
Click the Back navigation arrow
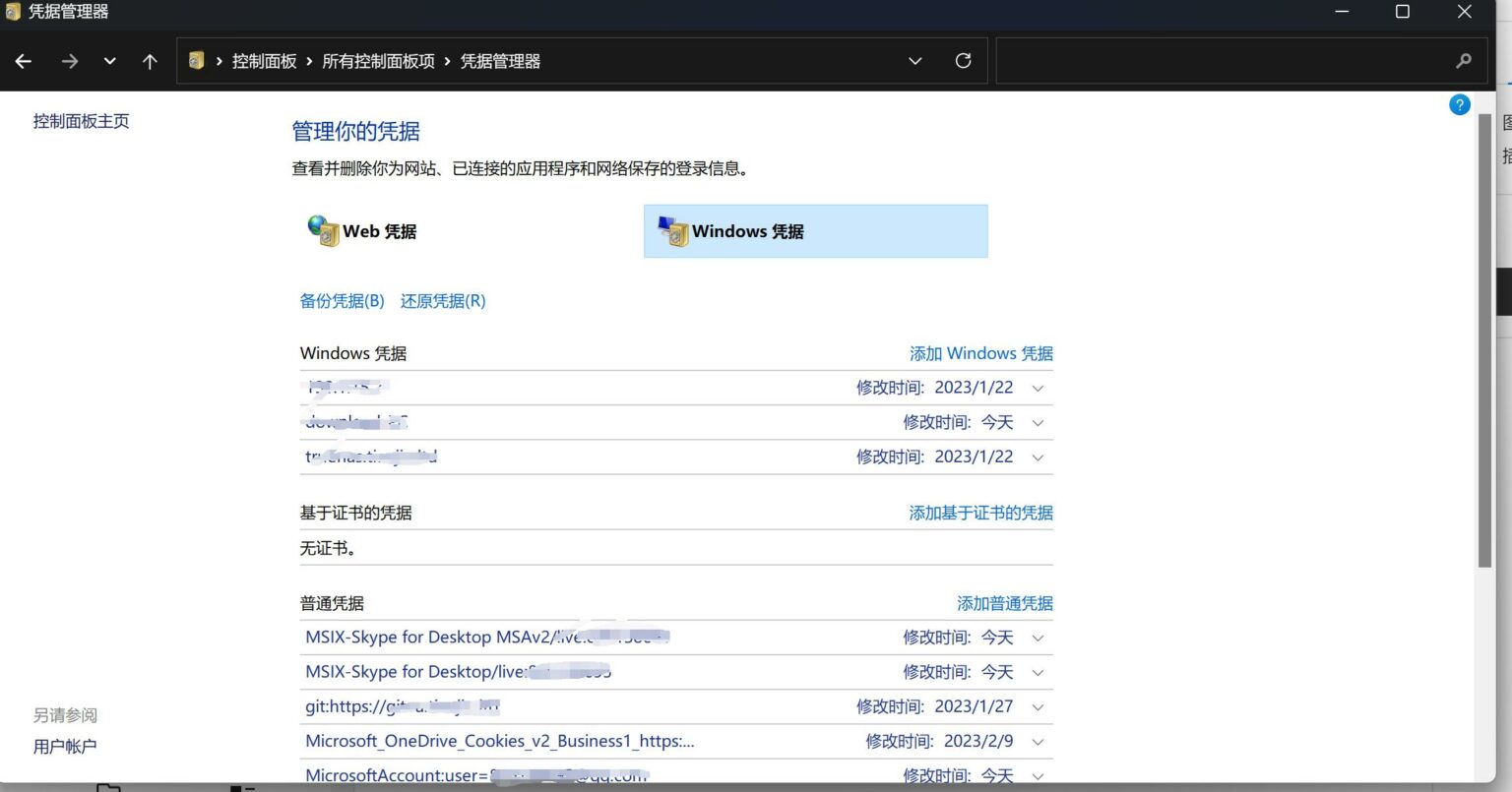(23, 60)
